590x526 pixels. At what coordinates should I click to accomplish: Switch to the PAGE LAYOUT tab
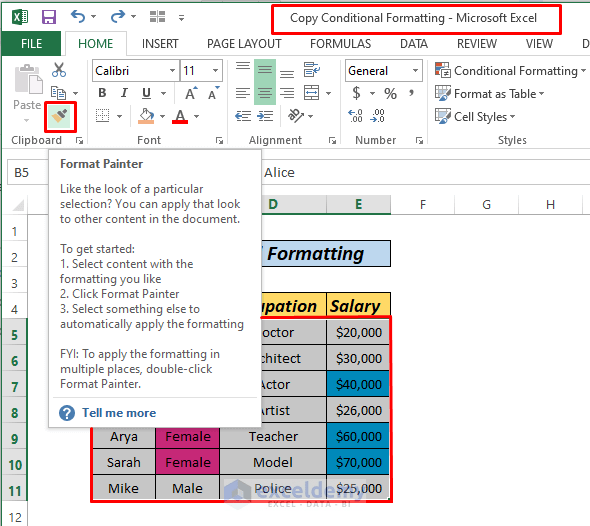click(x=244, y=44)
